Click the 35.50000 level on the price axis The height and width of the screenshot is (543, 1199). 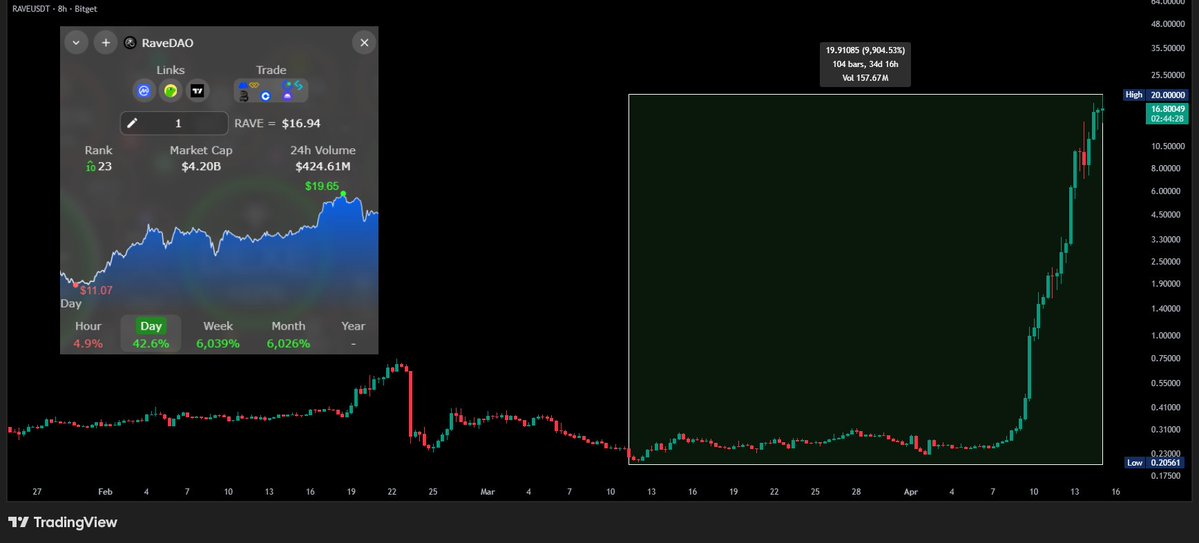[x=1167, y=49]
